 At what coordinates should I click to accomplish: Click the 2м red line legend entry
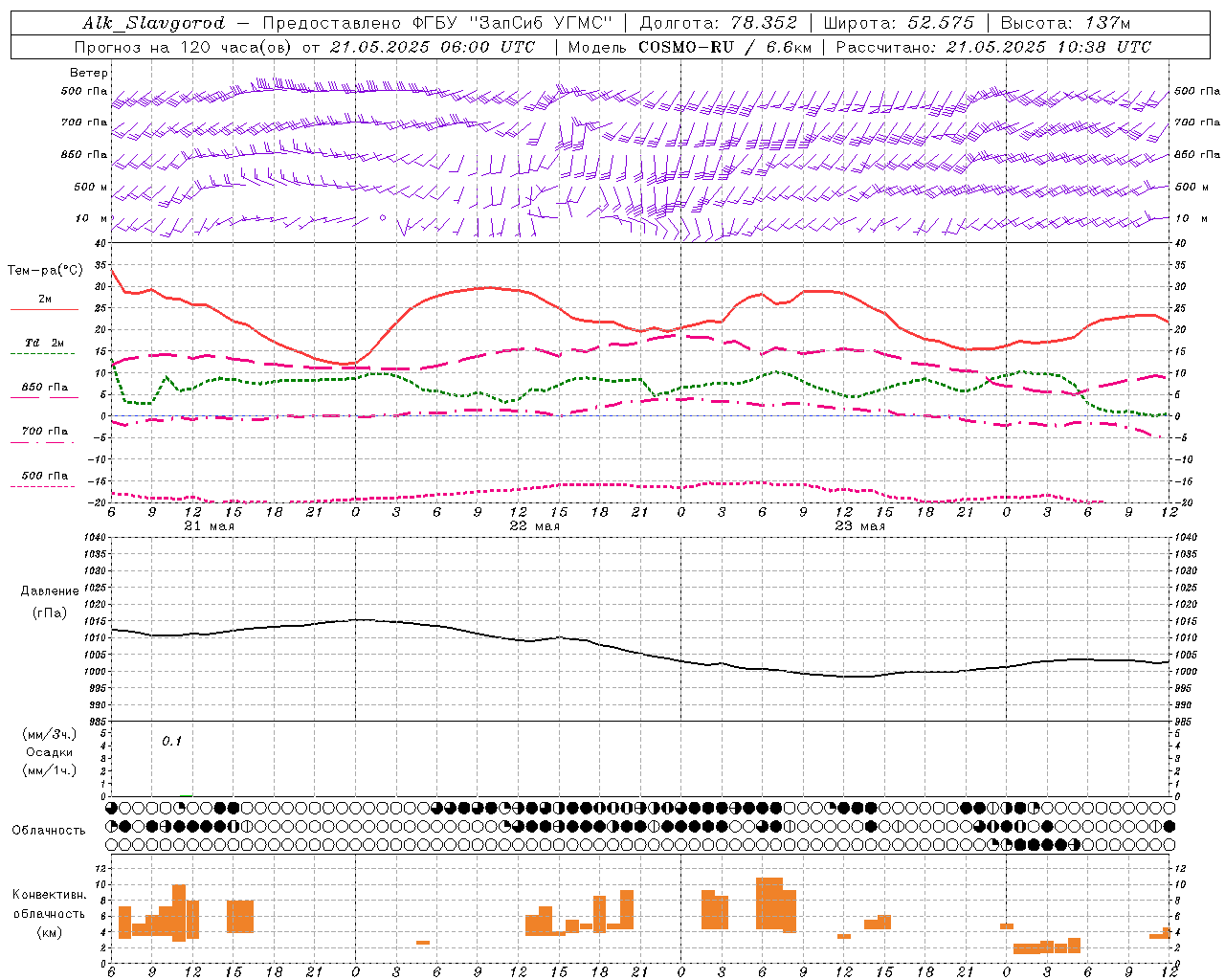[x=44, y=302]
